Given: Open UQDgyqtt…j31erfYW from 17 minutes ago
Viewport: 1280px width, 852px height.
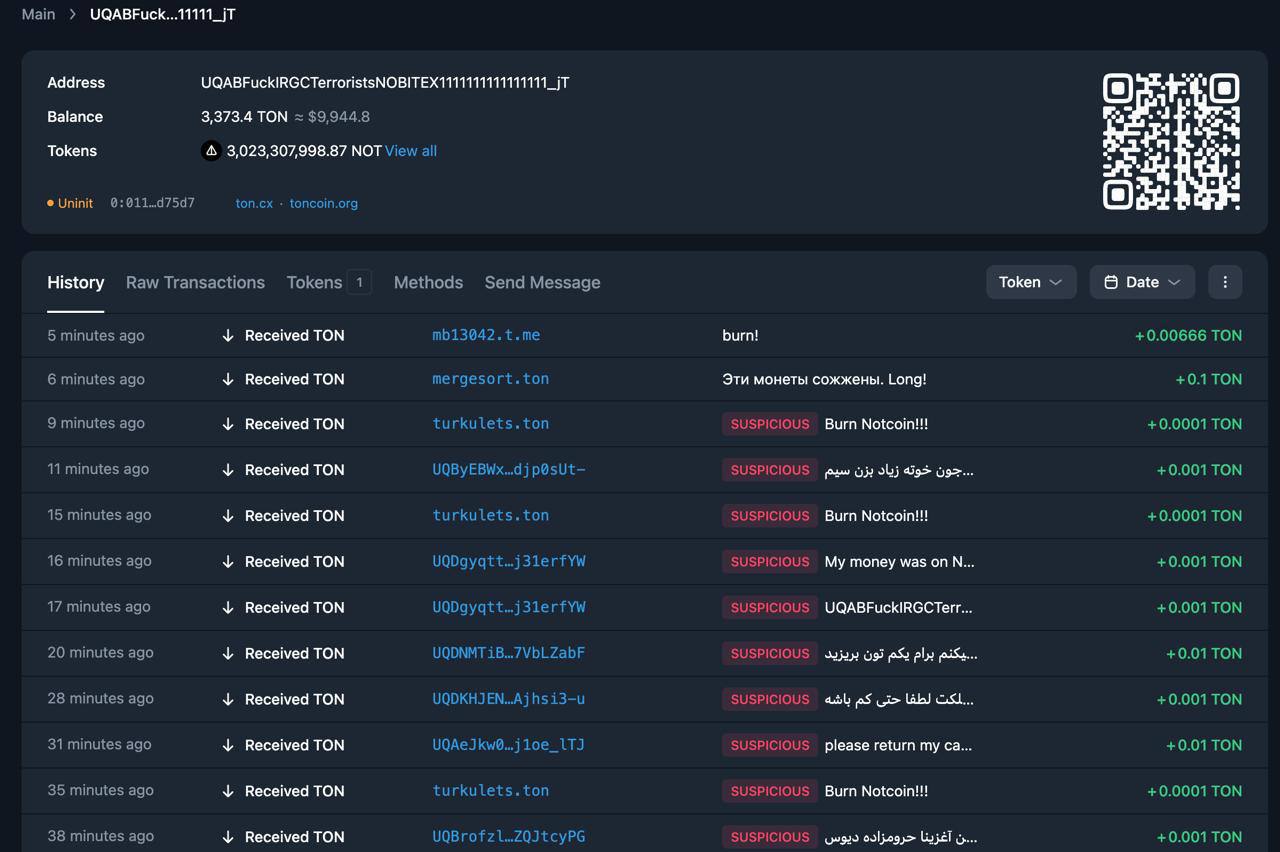Looking at the screenshot, I should point(509,607).
